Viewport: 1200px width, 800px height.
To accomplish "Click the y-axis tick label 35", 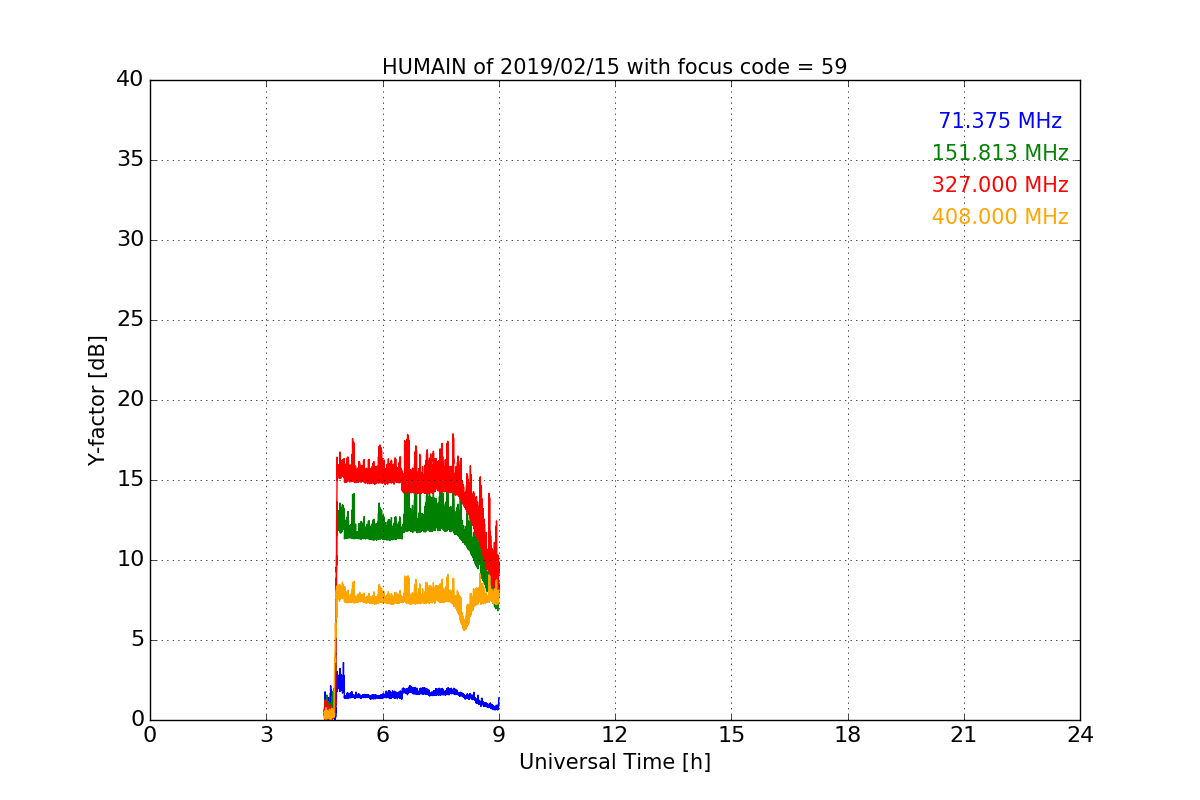I will pos(130,160).
